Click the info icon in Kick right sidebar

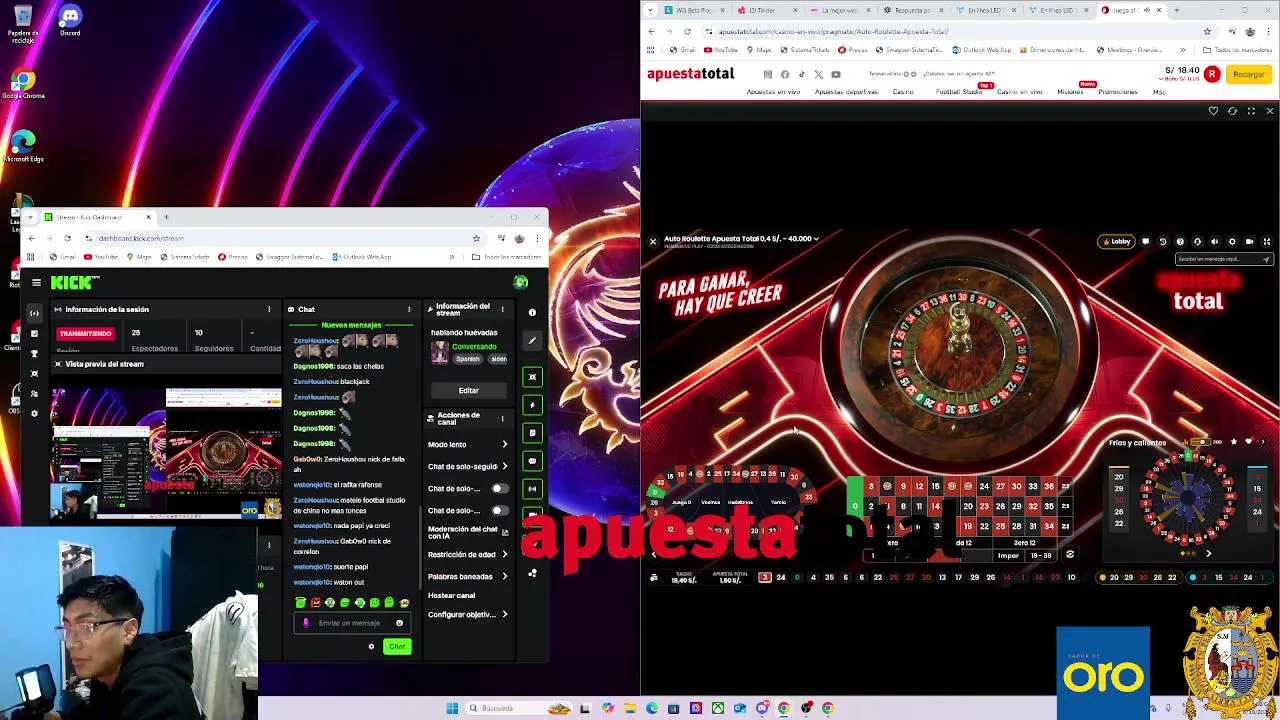(532, 312)
